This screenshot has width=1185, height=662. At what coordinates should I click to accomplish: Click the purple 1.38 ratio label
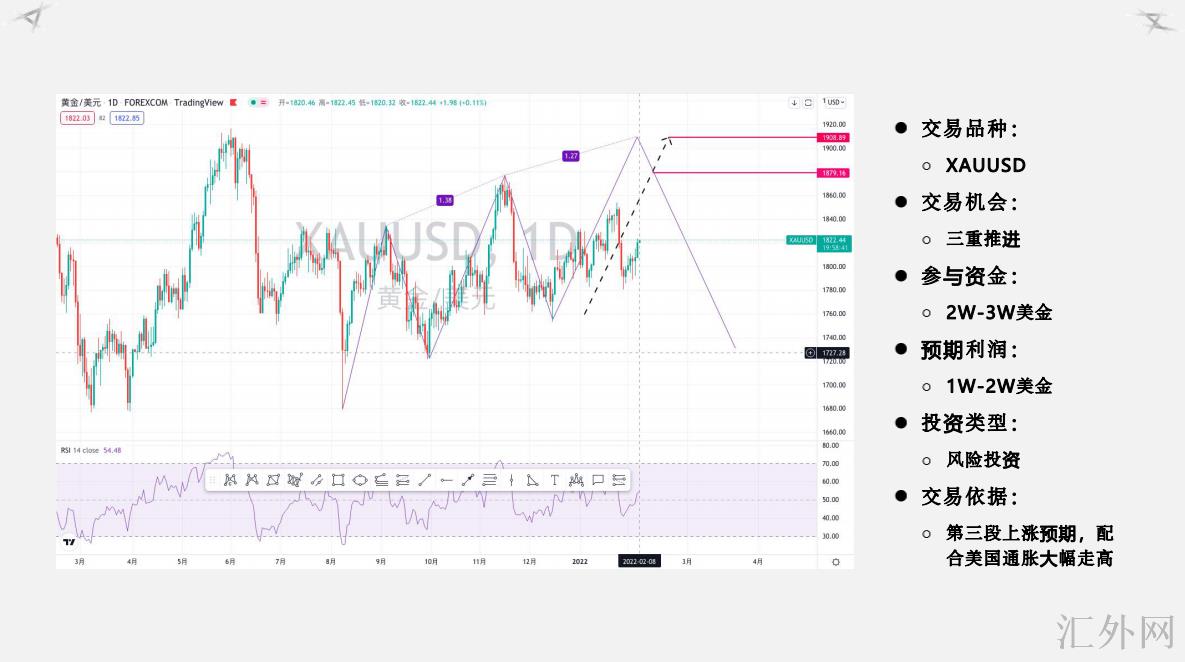[x=445, y=200]
